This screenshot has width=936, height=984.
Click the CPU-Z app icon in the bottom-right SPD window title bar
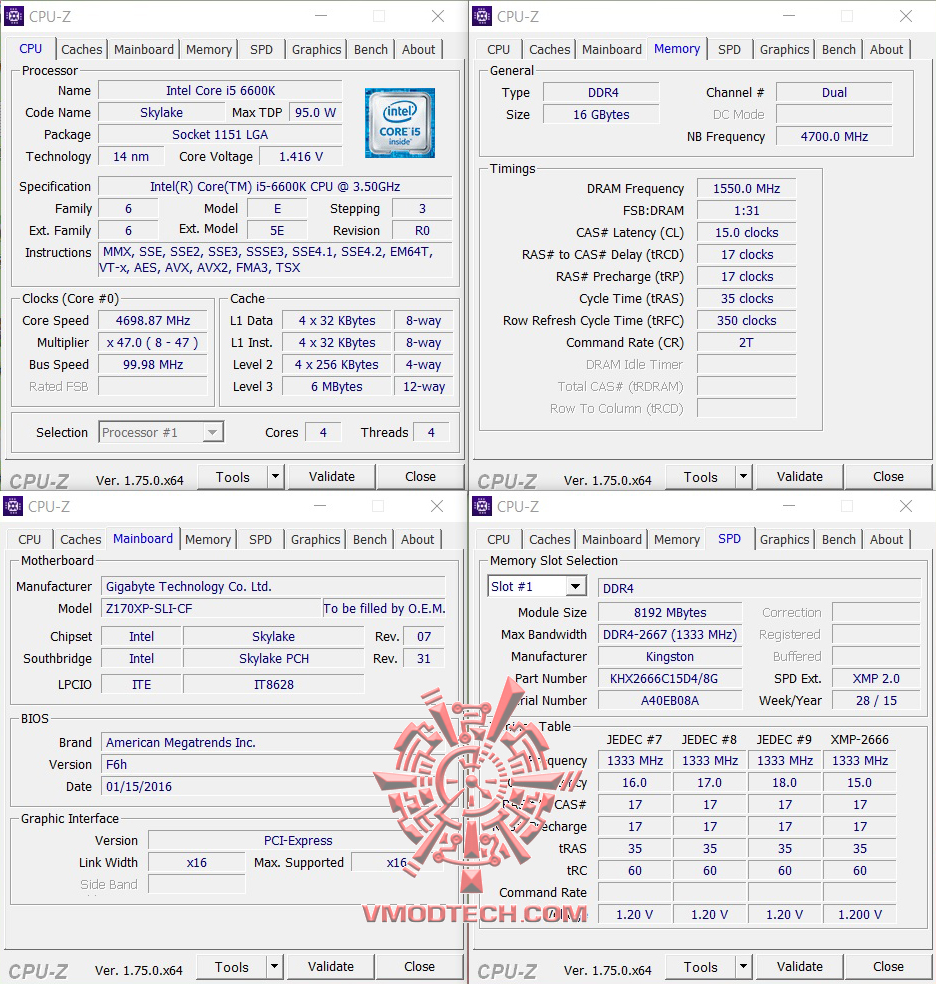pyautogui.click(x=482, y=506)
